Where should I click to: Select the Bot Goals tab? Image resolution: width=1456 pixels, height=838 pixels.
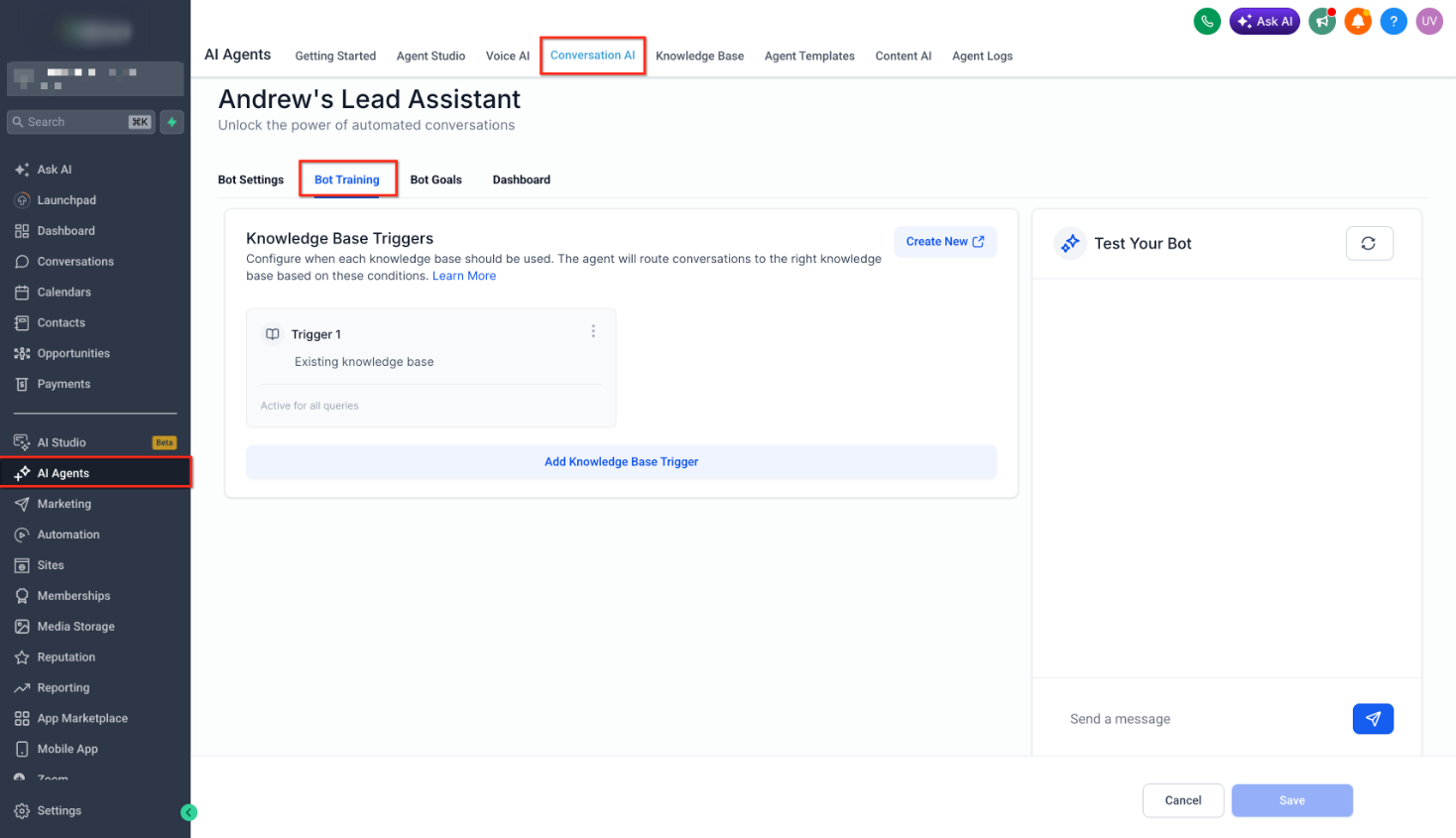coord(436,180)
